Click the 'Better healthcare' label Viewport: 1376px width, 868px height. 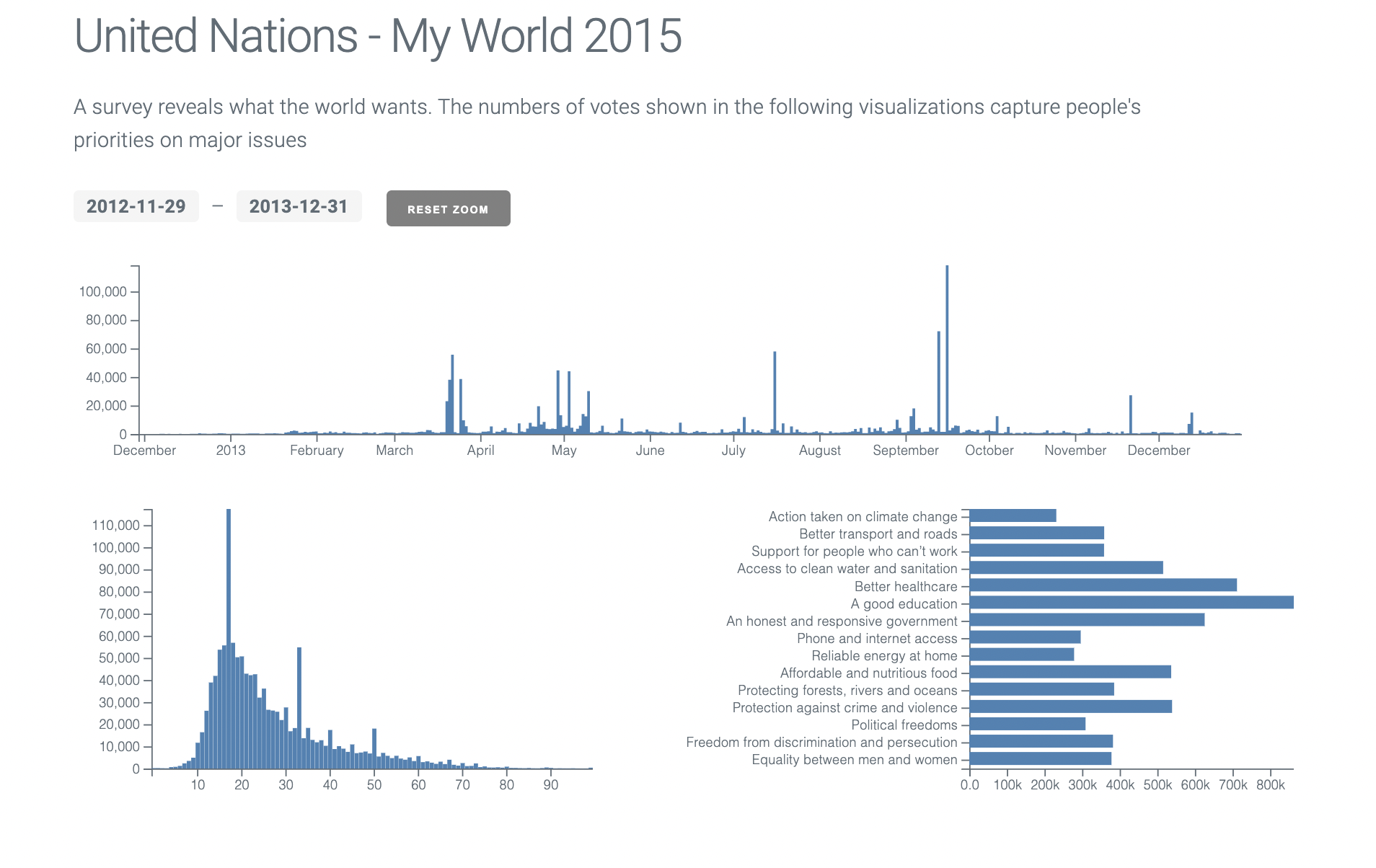click(906, 586)
